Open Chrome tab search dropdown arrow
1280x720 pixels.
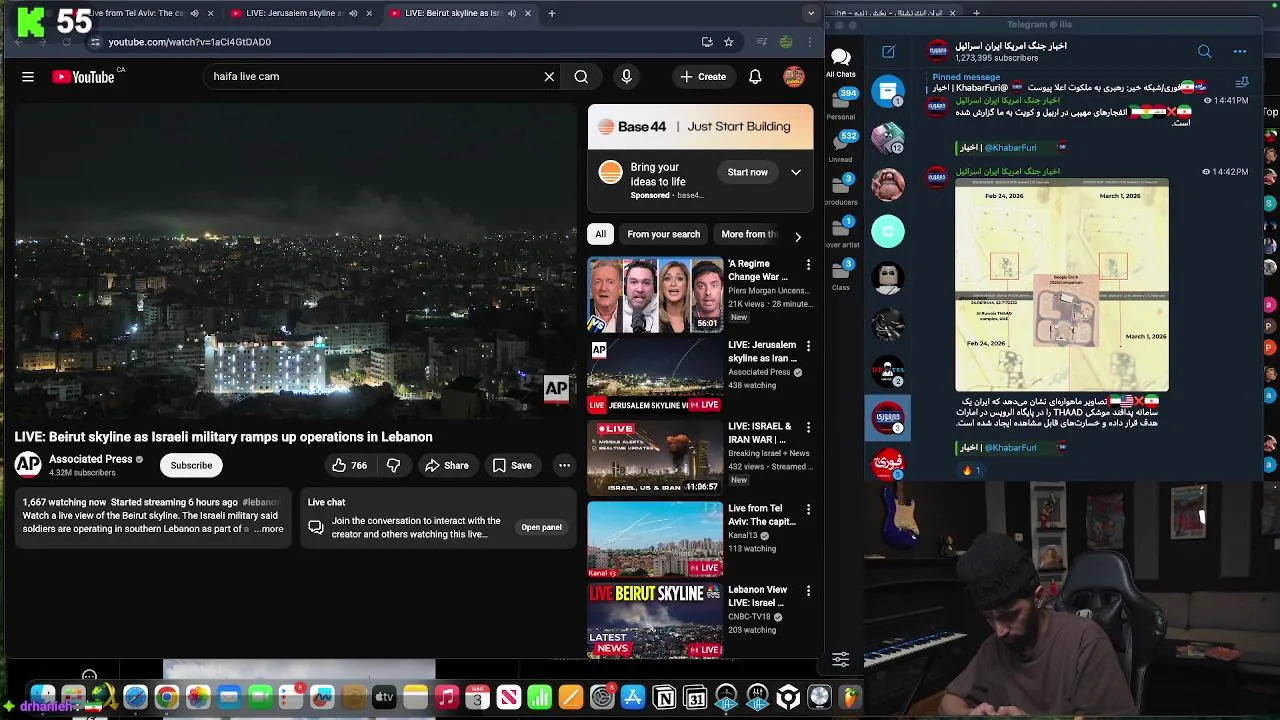pyautogui.click(x=811, y=13)
